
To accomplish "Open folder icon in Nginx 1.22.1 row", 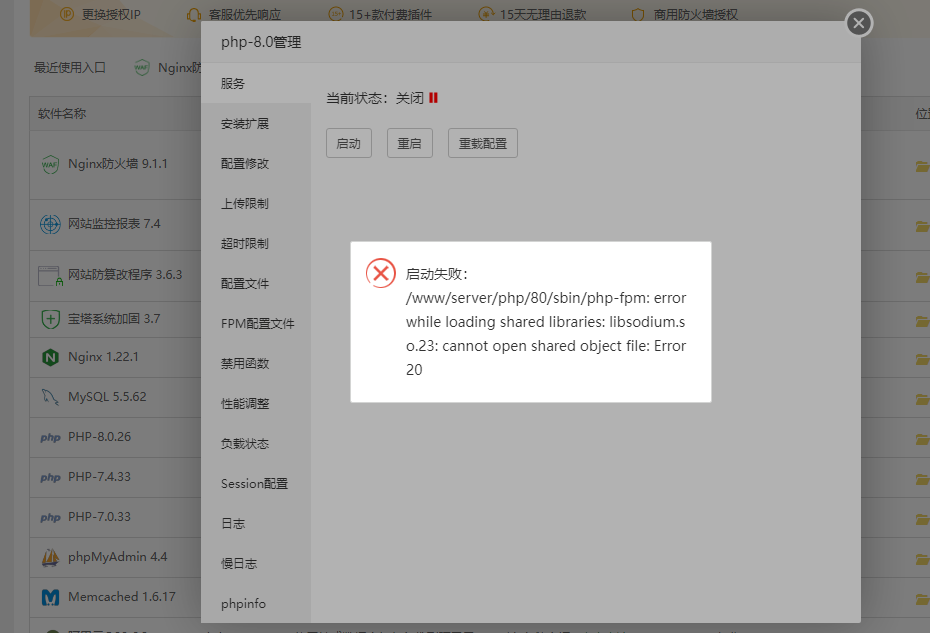I will [922, 360].
